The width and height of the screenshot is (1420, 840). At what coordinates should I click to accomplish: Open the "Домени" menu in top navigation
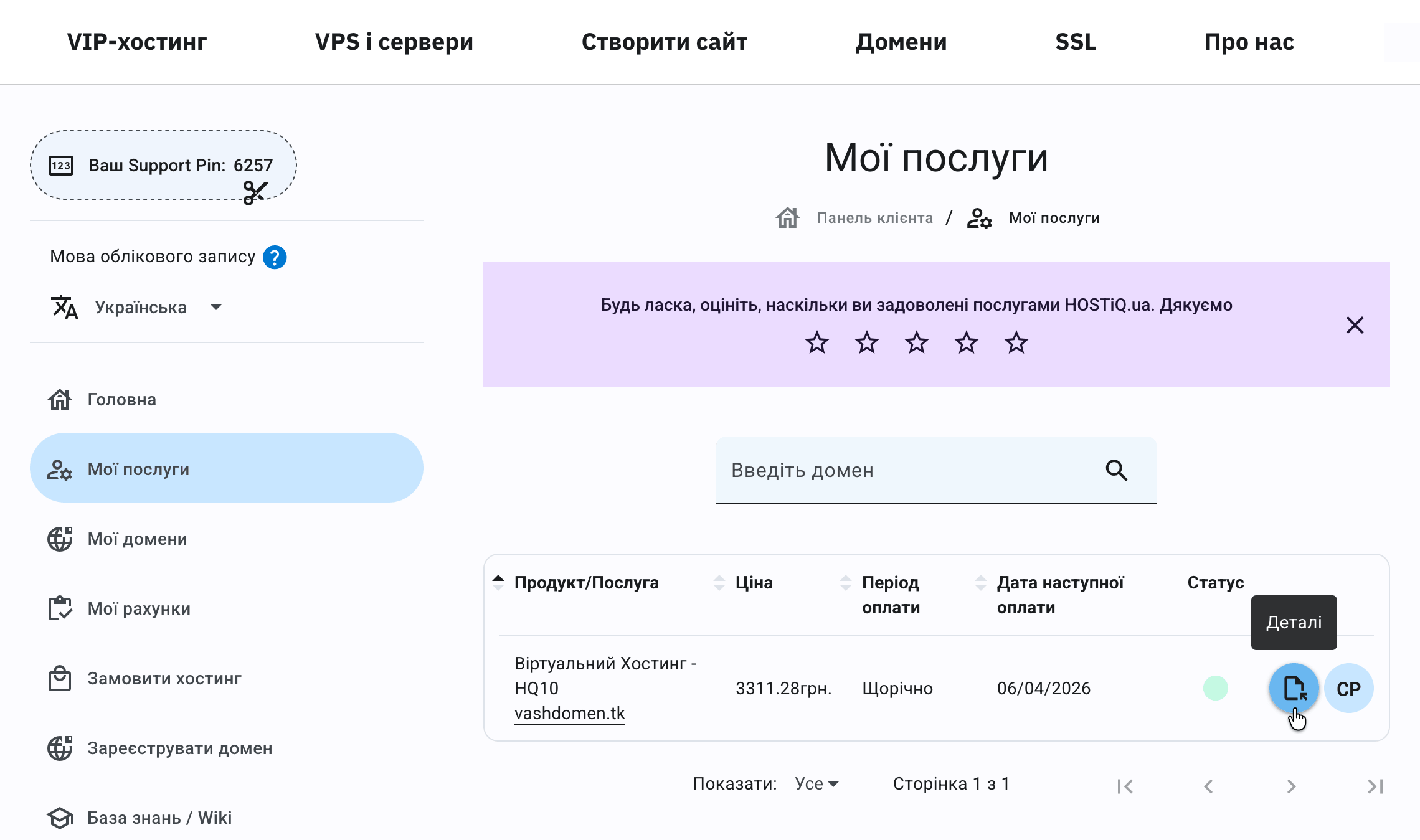click(x=902, y=42)
